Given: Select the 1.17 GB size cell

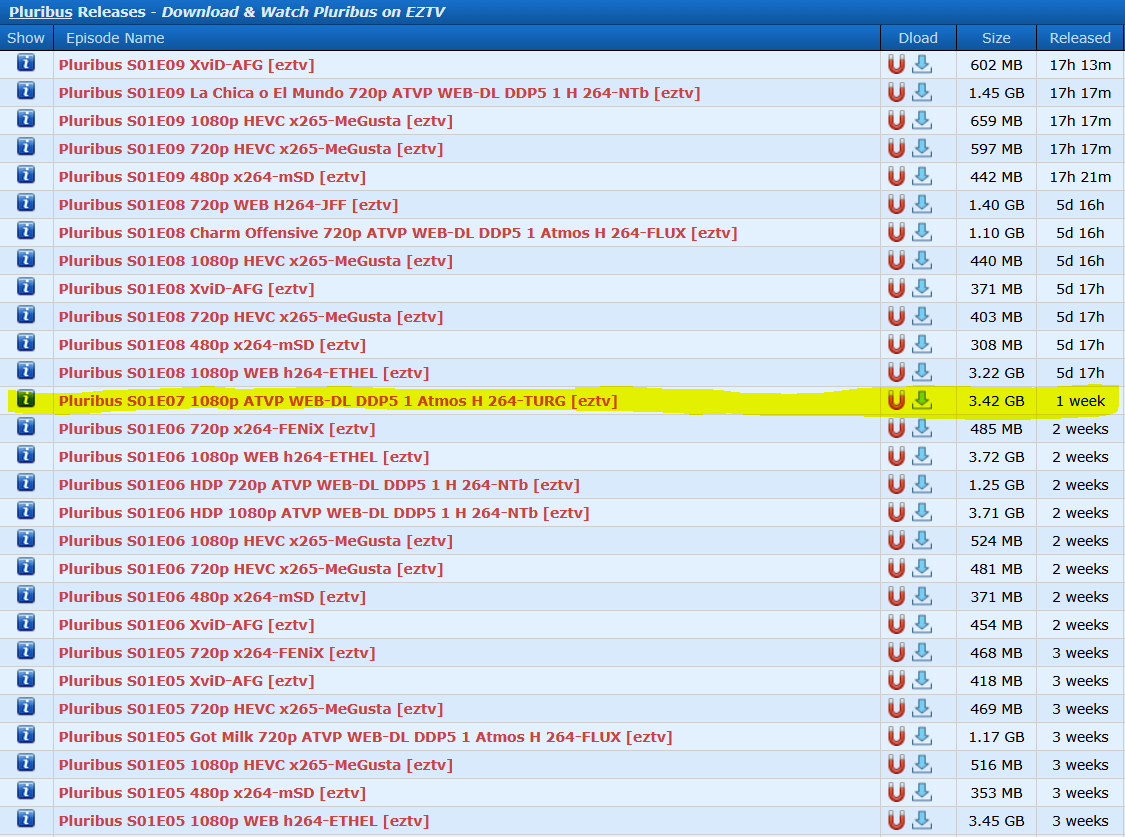Looking at the screenshot, I should click(996, 736).
